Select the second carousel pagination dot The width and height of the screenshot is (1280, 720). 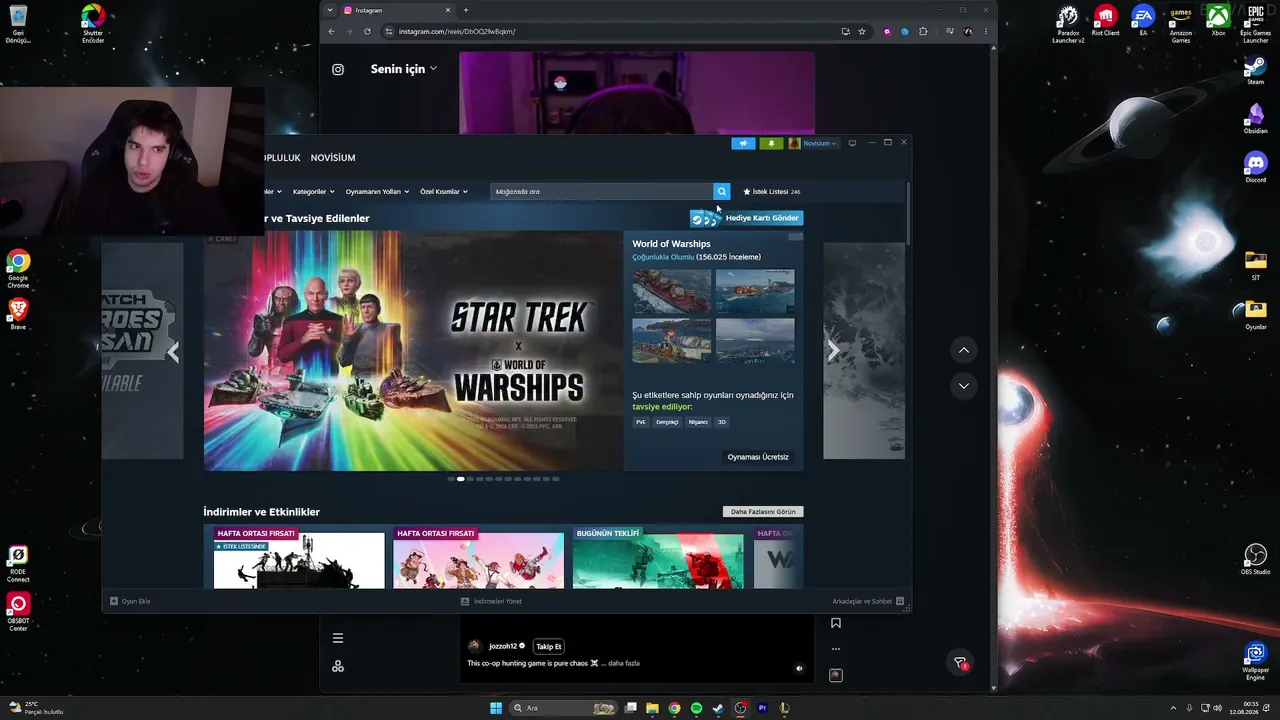click(x=460, y=479)
